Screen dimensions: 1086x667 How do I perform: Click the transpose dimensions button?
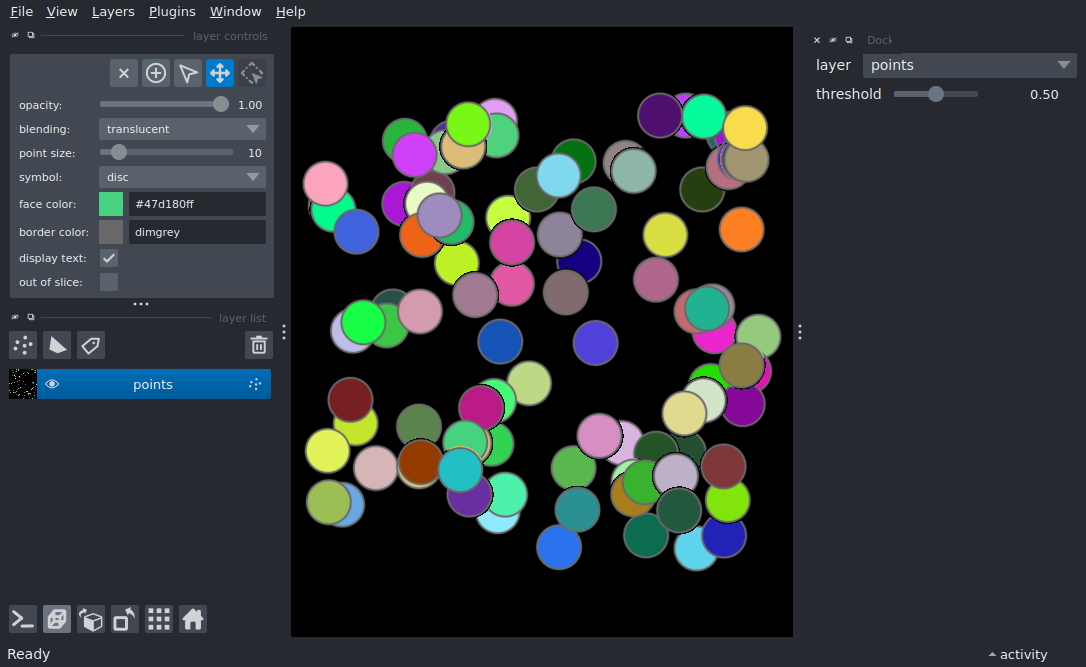(125, 619)
